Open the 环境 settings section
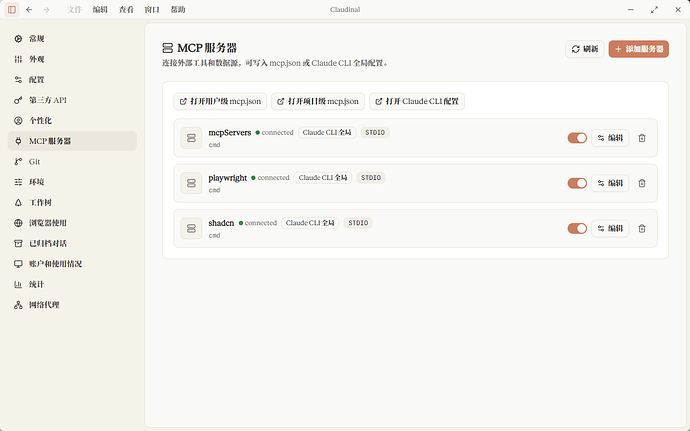This screenshot has height=431, width=690. click(72, 182)
